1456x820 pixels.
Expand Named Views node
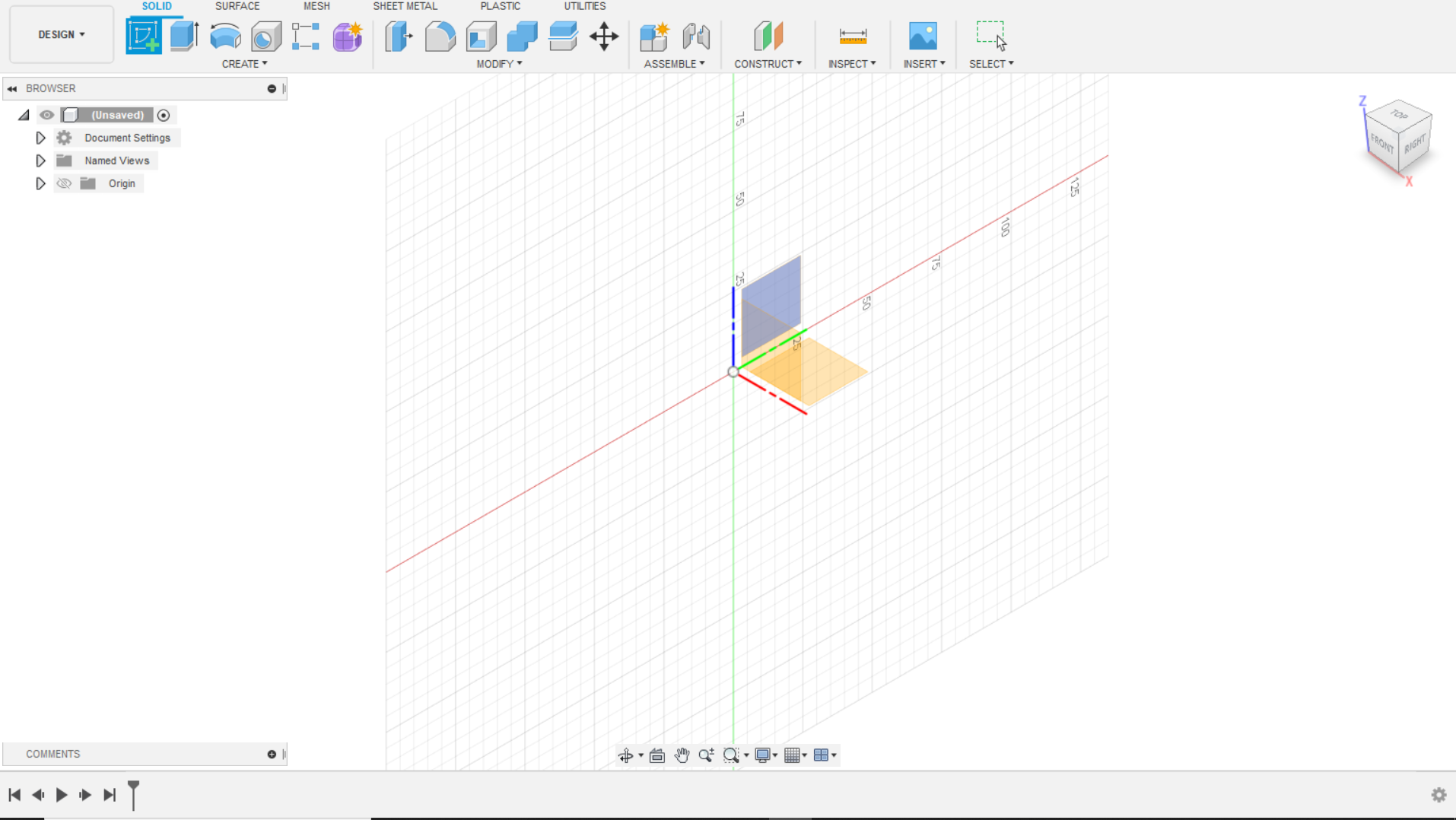[41, 161]
